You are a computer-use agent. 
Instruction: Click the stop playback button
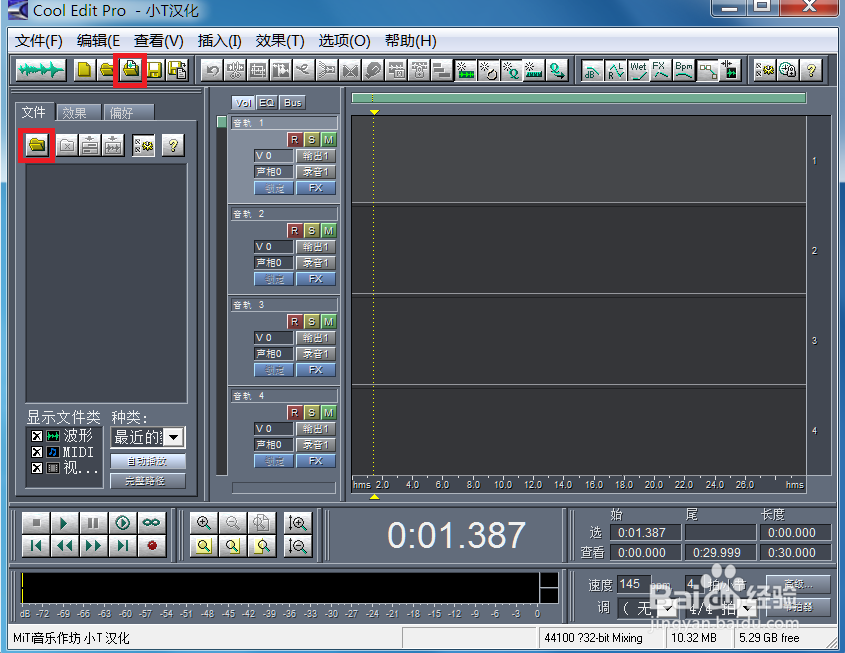click(x=36, y=523)
